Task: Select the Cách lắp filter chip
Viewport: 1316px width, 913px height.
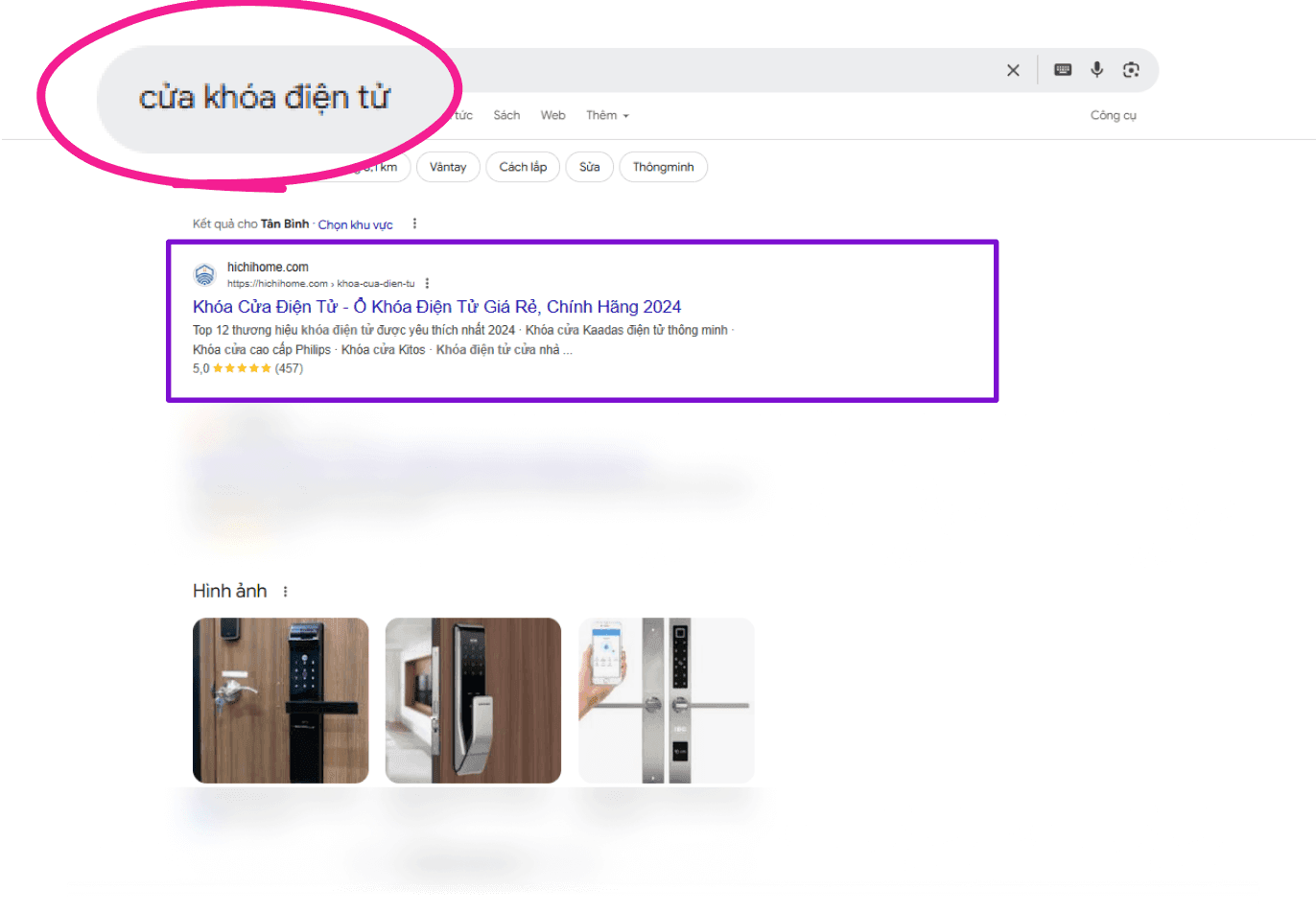Action: 523,167
